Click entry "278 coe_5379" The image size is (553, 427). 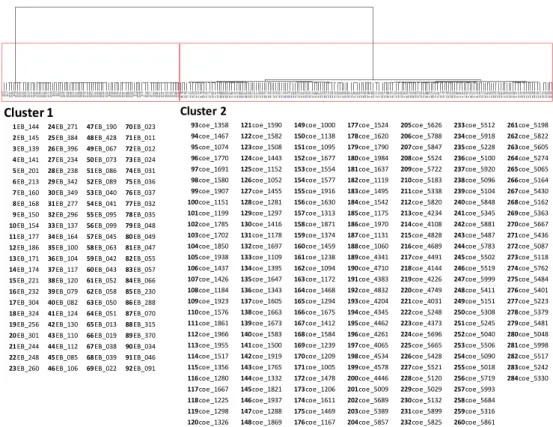(528, 312)
